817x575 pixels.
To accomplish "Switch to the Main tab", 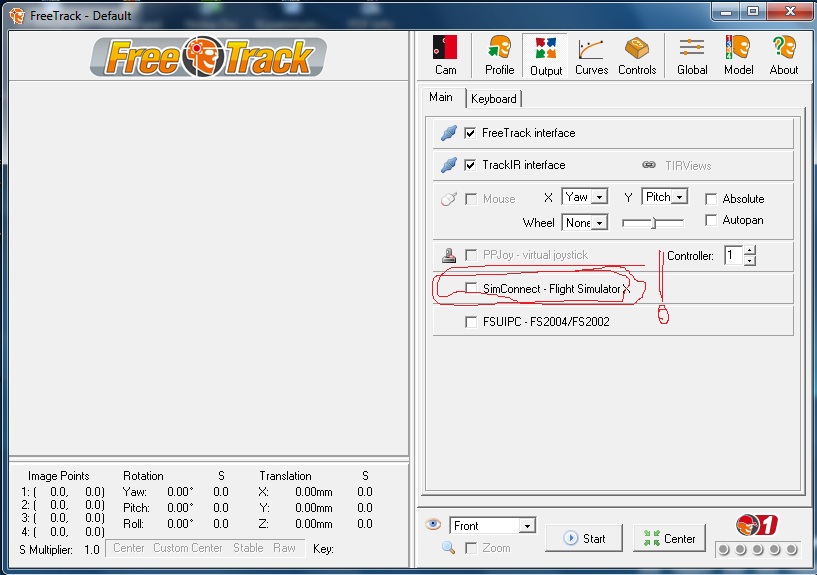I will pyautogui.click(x=441, y=97).
